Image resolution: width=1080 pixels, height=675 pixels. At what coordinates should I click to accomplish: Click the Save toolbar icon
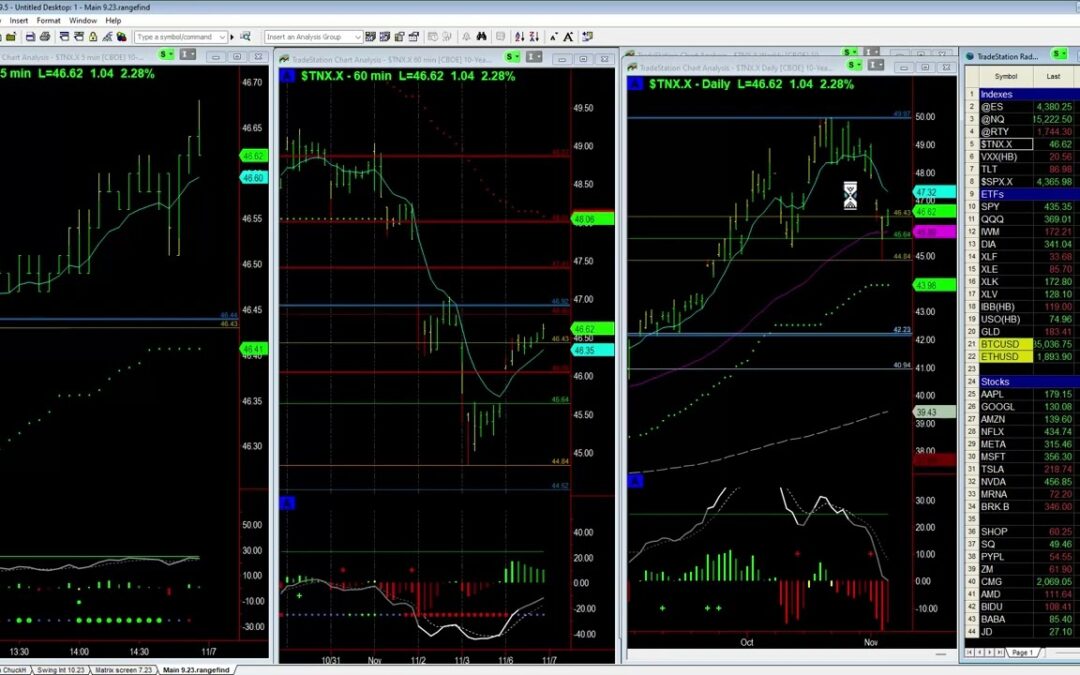coord(30,37)
